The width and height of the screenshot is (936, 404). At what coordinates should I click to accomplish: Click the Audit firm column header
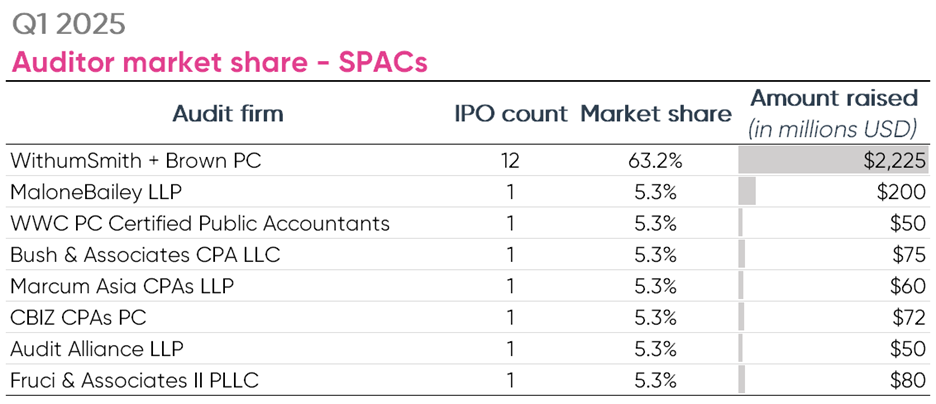point(227,114)
